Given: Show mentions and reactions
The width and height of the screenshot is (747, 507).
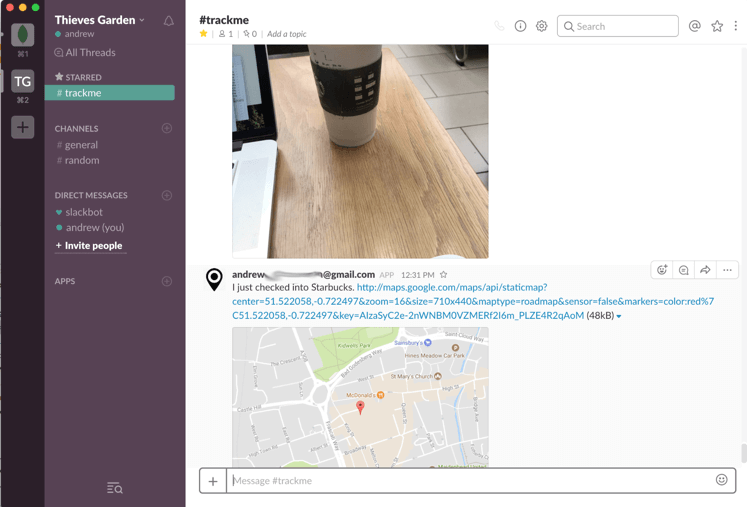Looking at the screenshot, I should (x=695, y=26).
